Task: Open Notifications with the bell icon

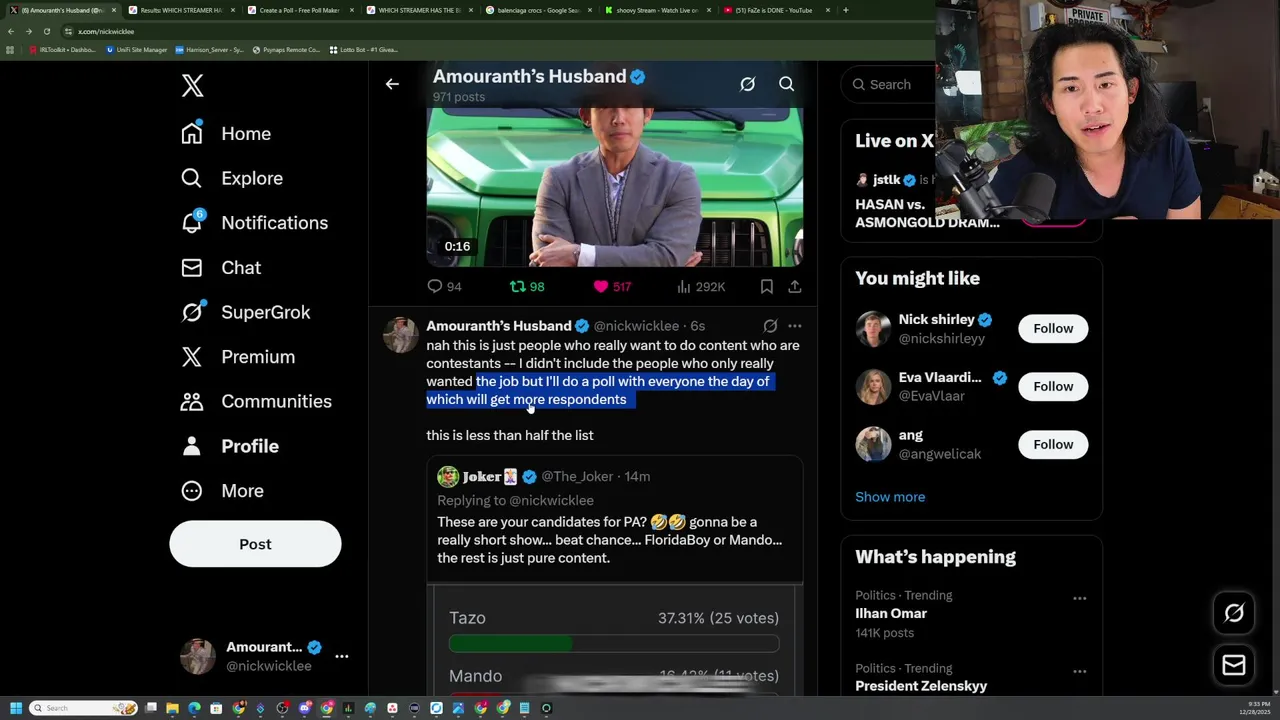Action: [254, 223]
